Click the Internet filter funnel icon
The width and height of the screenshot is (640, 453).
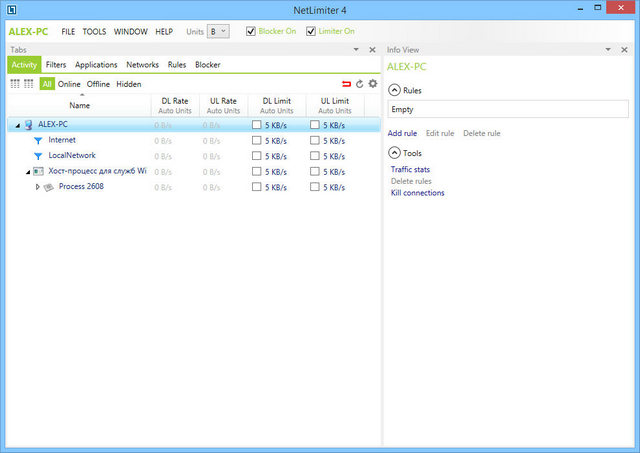point(38,140)
